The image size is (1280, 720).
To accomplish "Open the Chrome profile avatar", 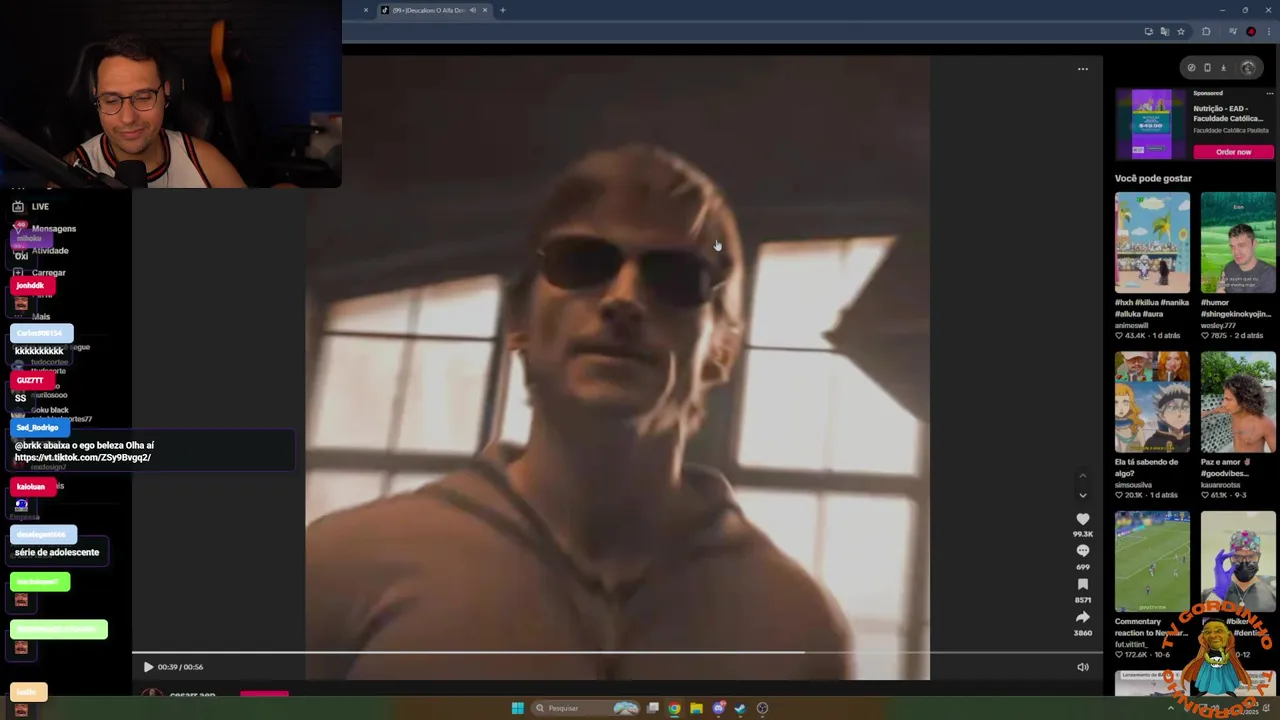I will 1251,32.
